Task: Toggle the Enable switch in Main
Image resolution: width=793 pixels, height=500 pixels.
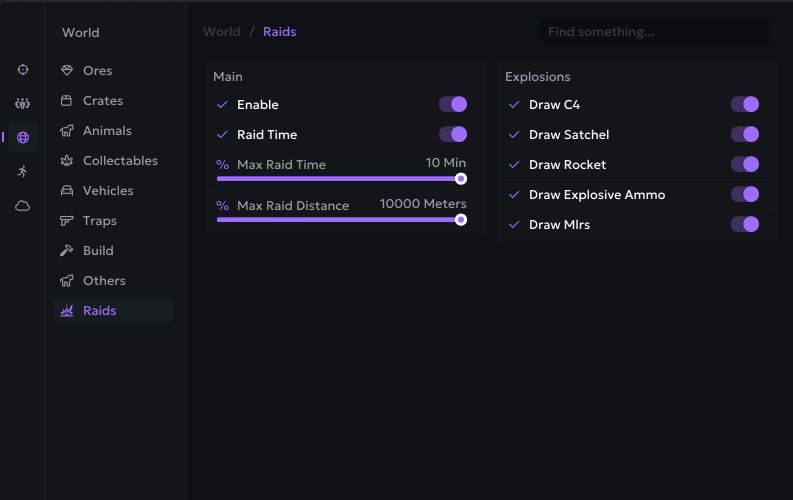Action: click(x=453, y=105)
